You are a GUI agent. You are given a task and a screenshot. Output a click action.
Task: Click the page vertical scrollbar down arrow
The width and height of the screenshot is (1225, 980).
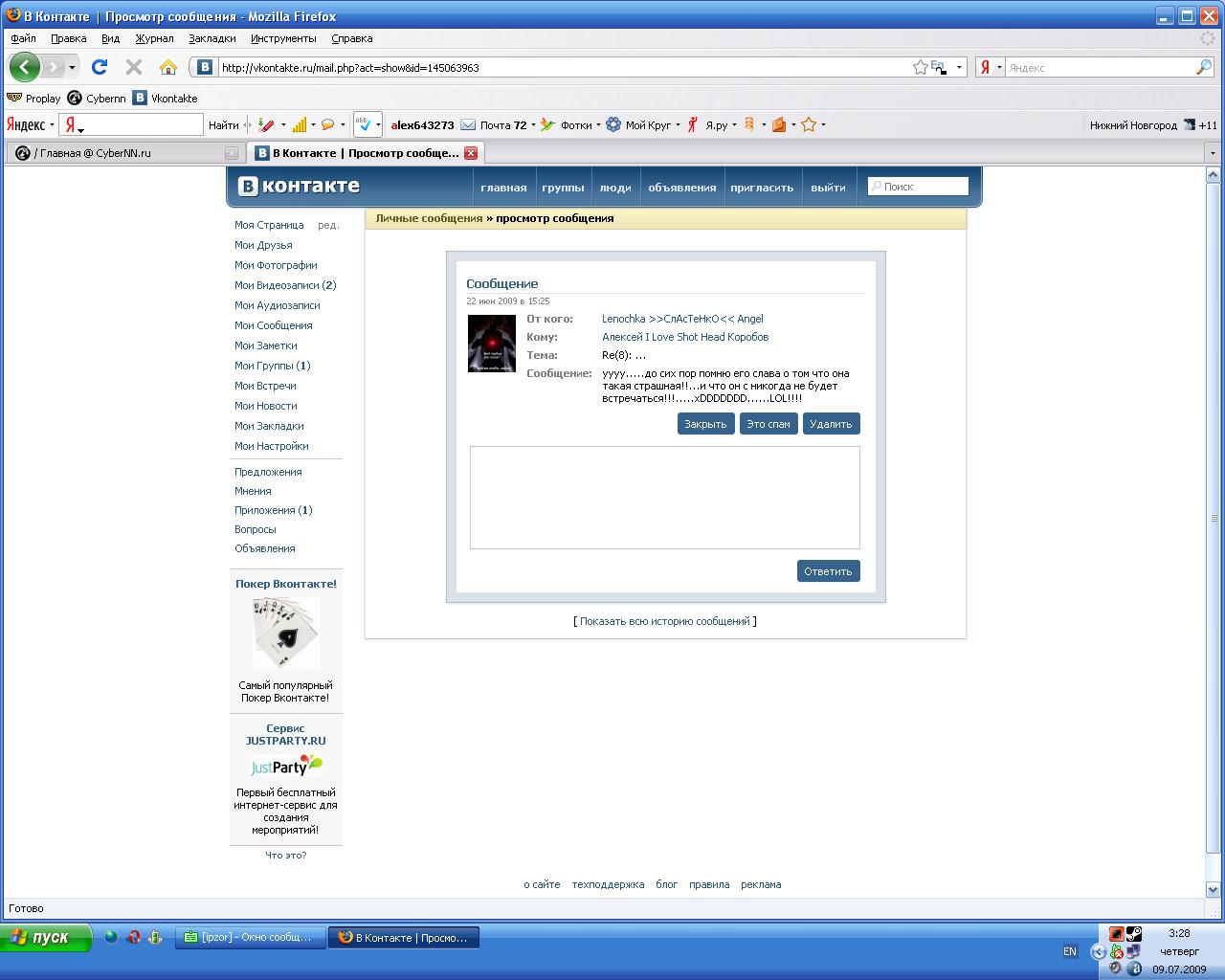(1213, 889)
